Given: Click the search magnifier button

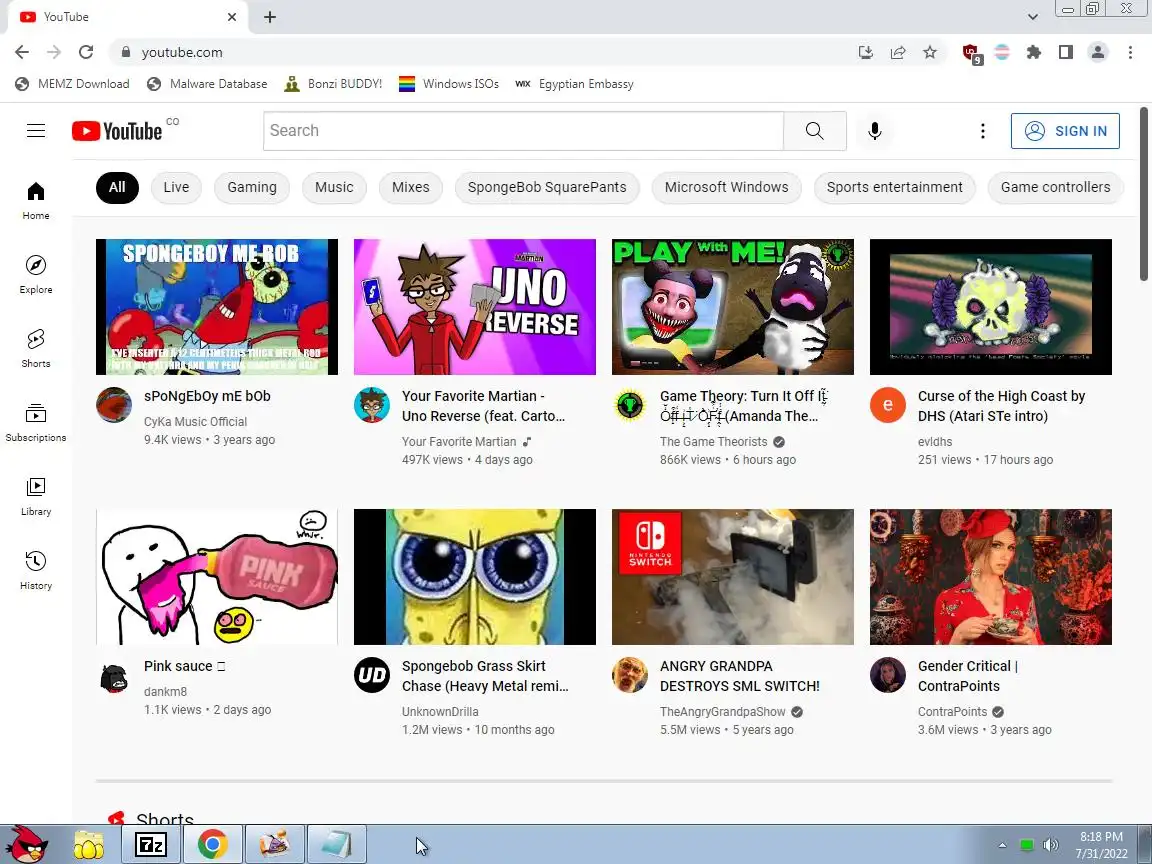Looking at the screenshot, I should click(x=815, y=131).
